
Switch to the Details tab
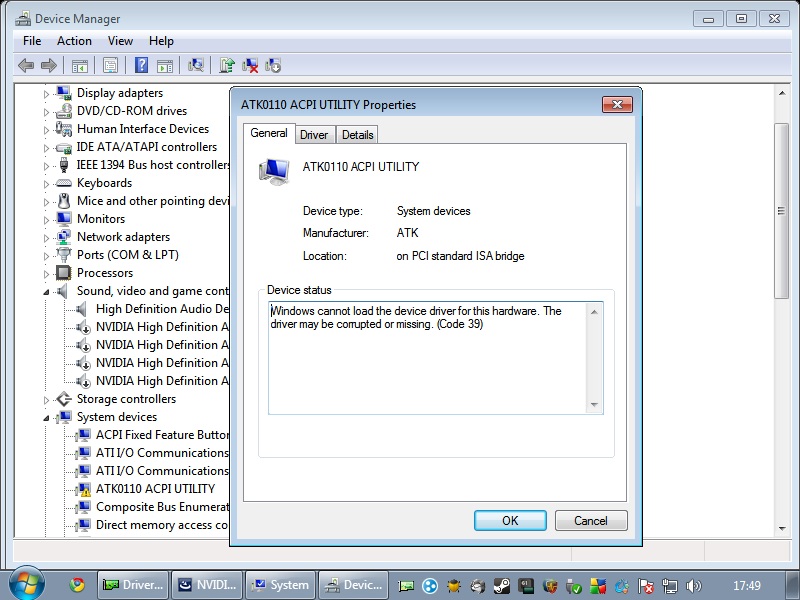(x=357, y=135)
